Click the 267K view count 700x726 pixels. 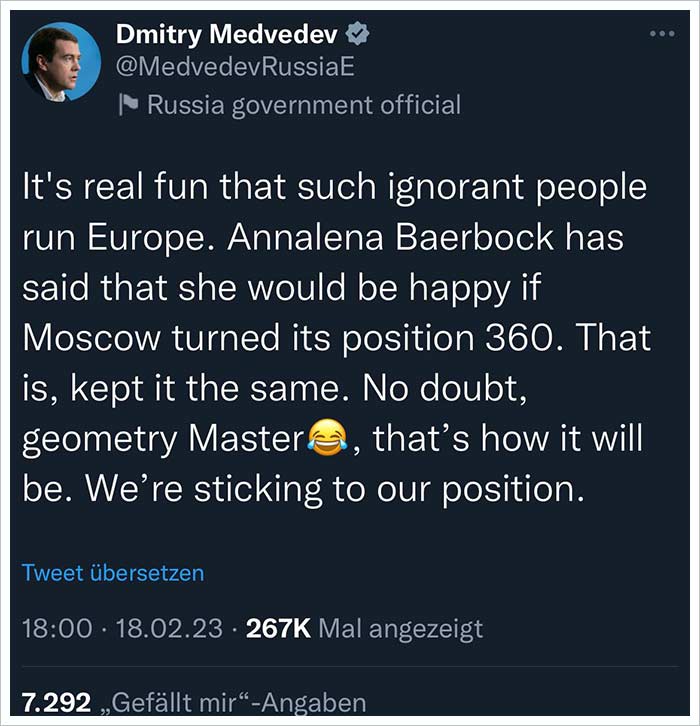(280, 628)
